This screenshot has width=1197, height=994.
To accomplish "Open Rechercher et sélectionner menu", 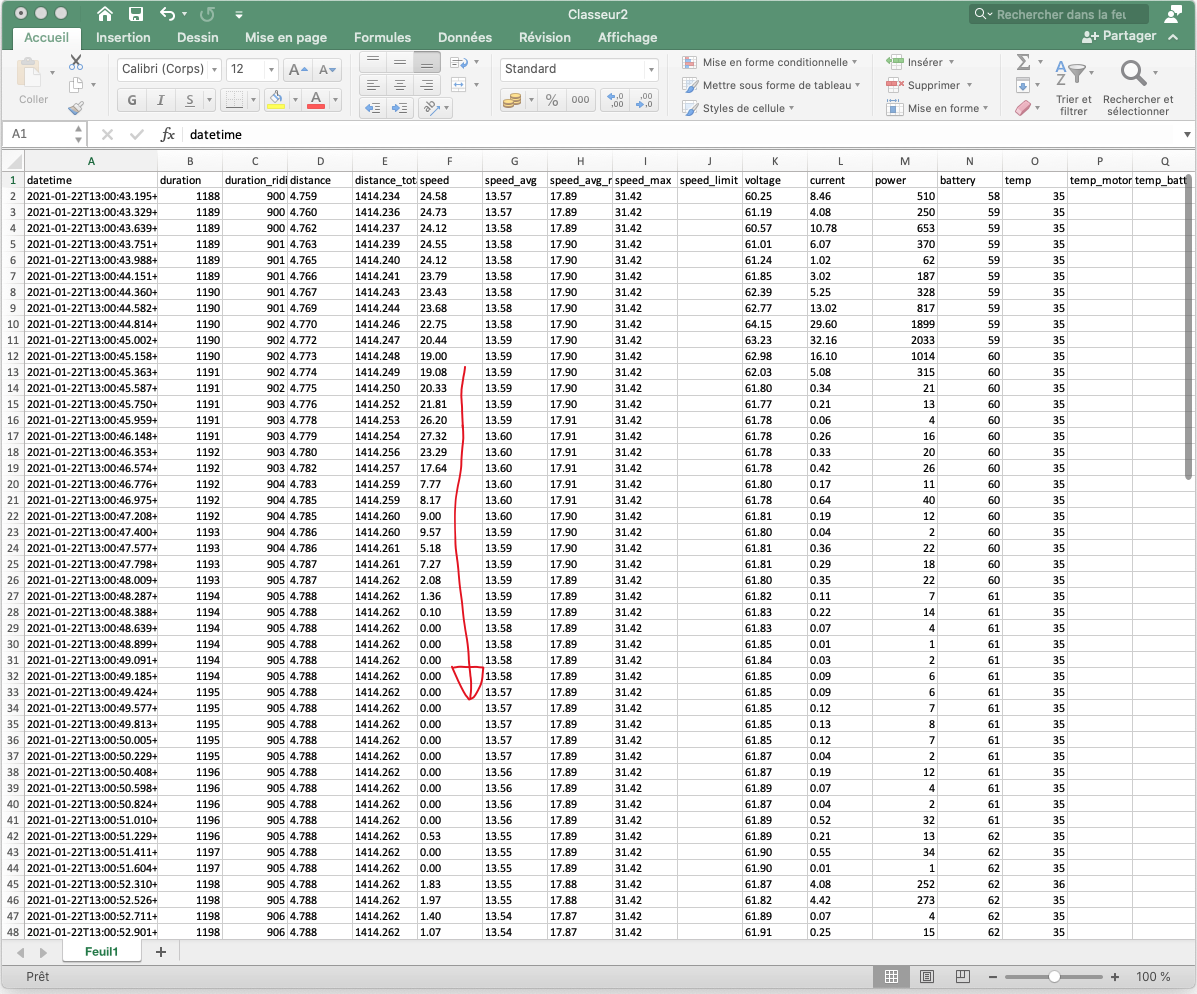I will (x=1137, y=88).
